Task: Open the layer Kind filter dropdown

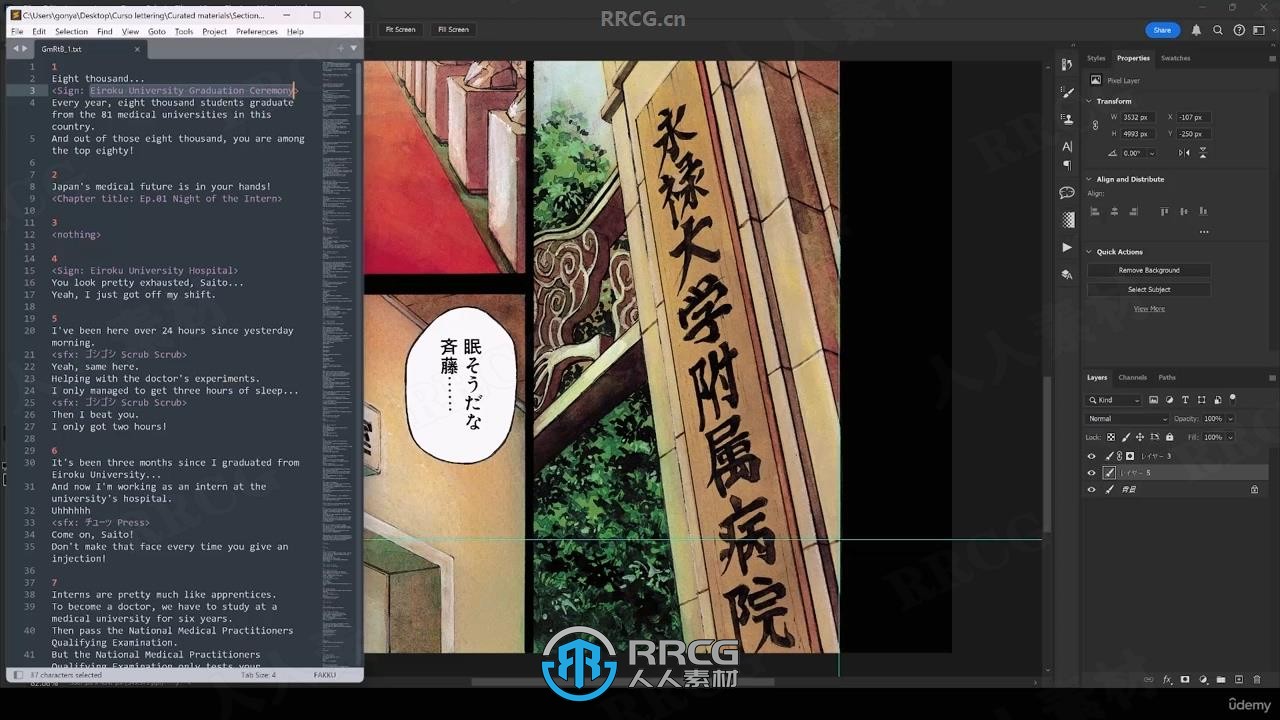Action: tap(1114, 400)
